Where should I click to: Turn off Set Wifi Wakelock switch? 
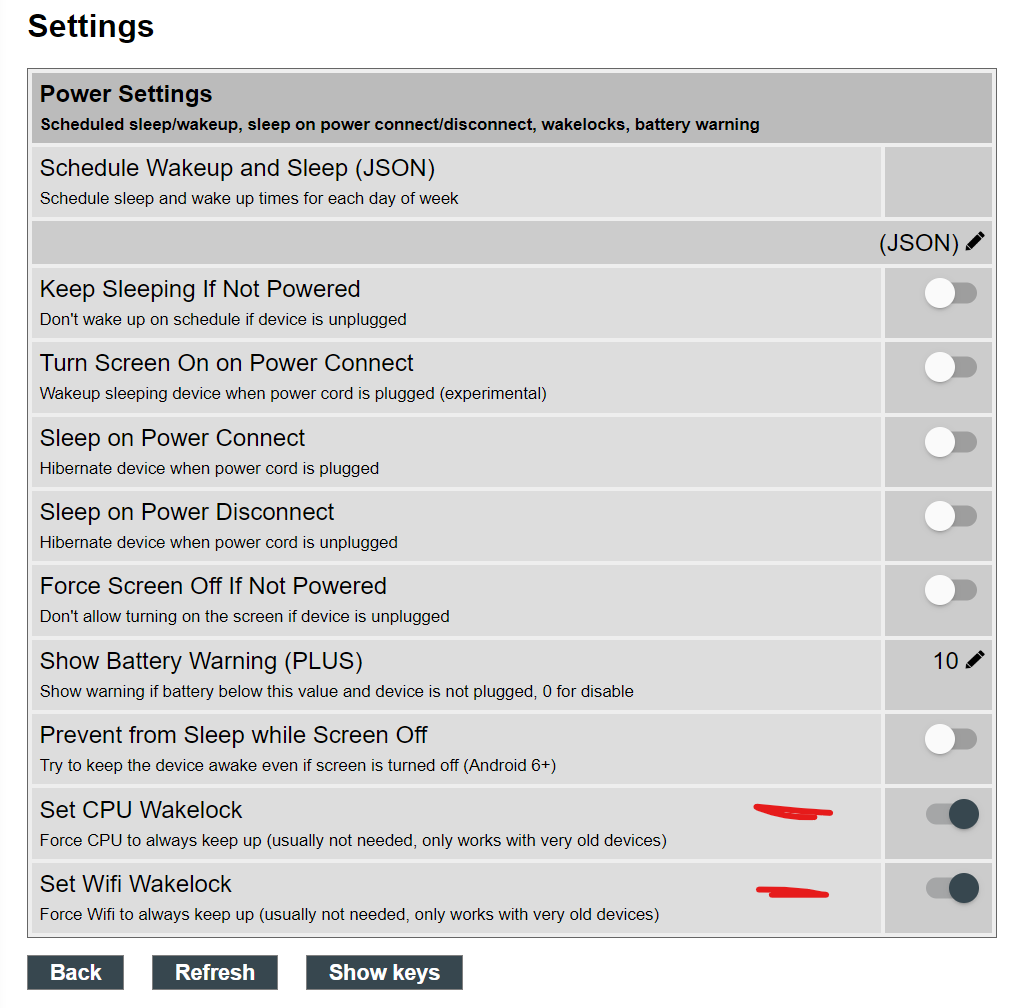point(953,888)
